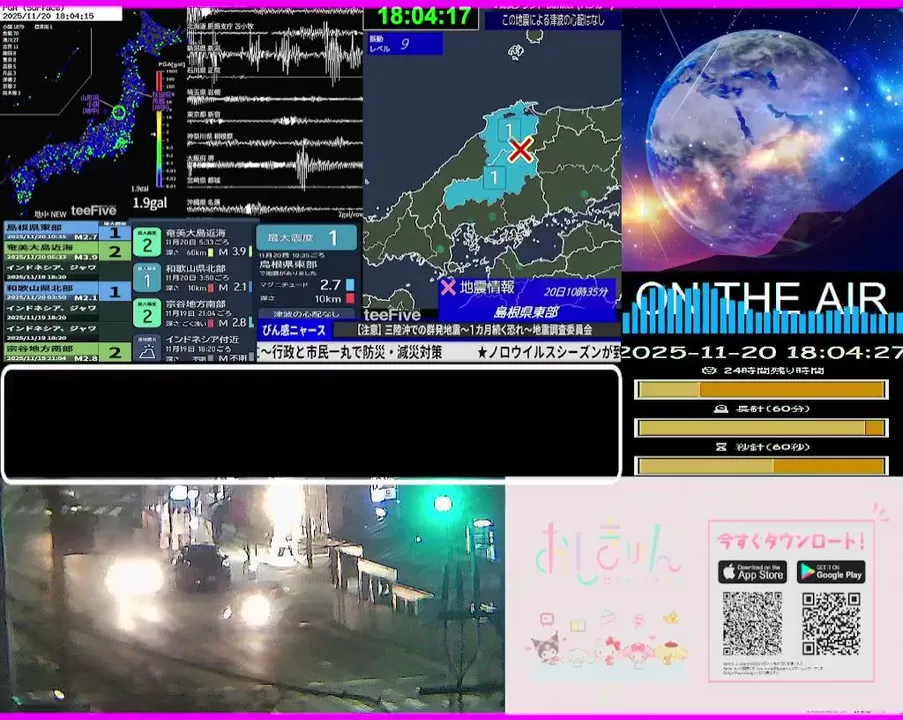The width and height of the screenshot is (903, 720).
Task: Click the 振動レベル 9 box
Action: (405, 44)
